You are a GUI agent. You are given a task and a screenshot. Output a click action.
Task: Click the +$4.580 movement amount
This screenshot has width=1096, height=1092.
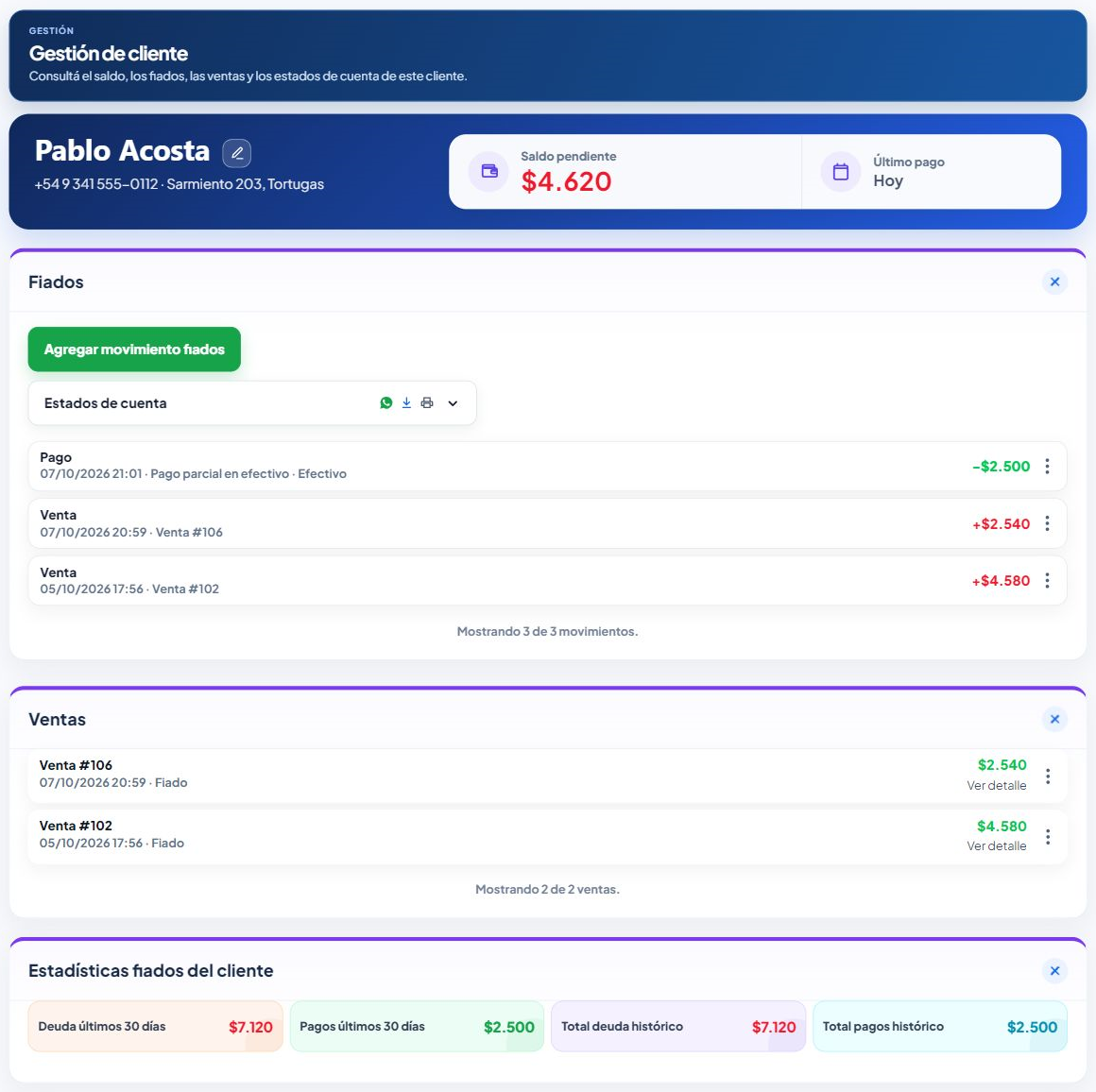click(1001, 581)
